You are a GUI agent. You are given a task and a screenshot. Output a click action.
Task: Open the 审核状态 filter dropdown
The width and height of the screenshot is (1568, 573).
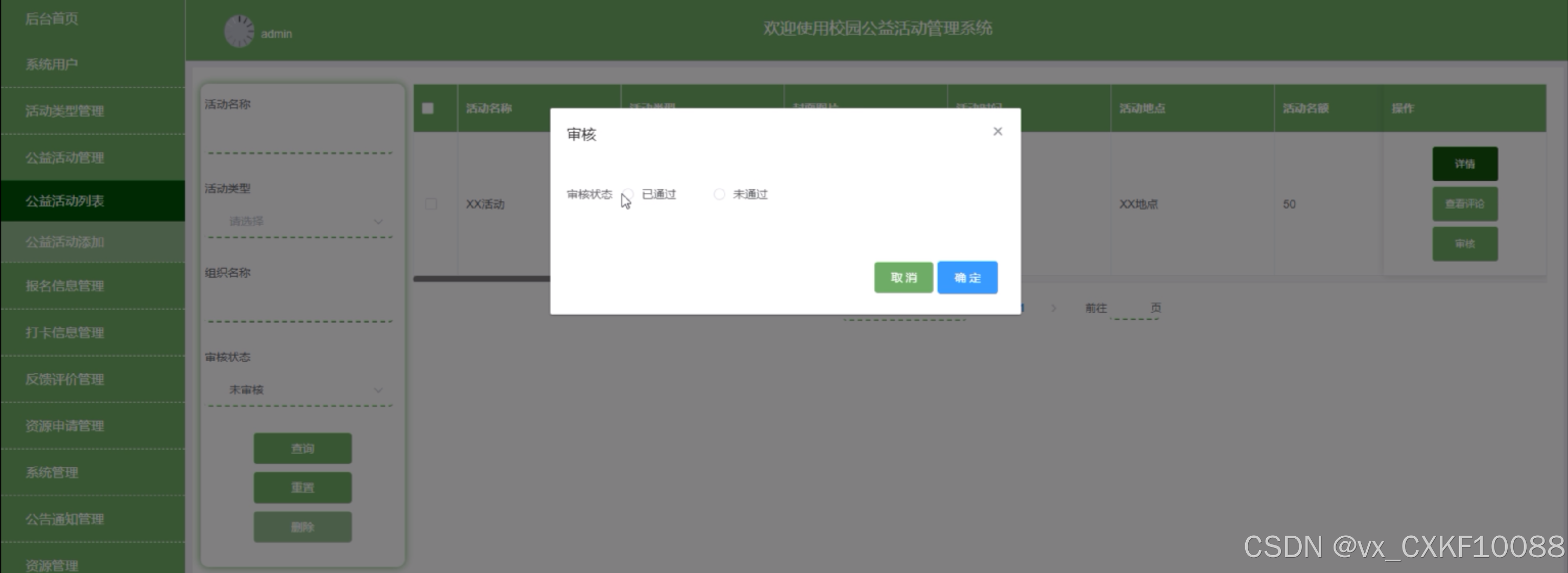(299, 390)
